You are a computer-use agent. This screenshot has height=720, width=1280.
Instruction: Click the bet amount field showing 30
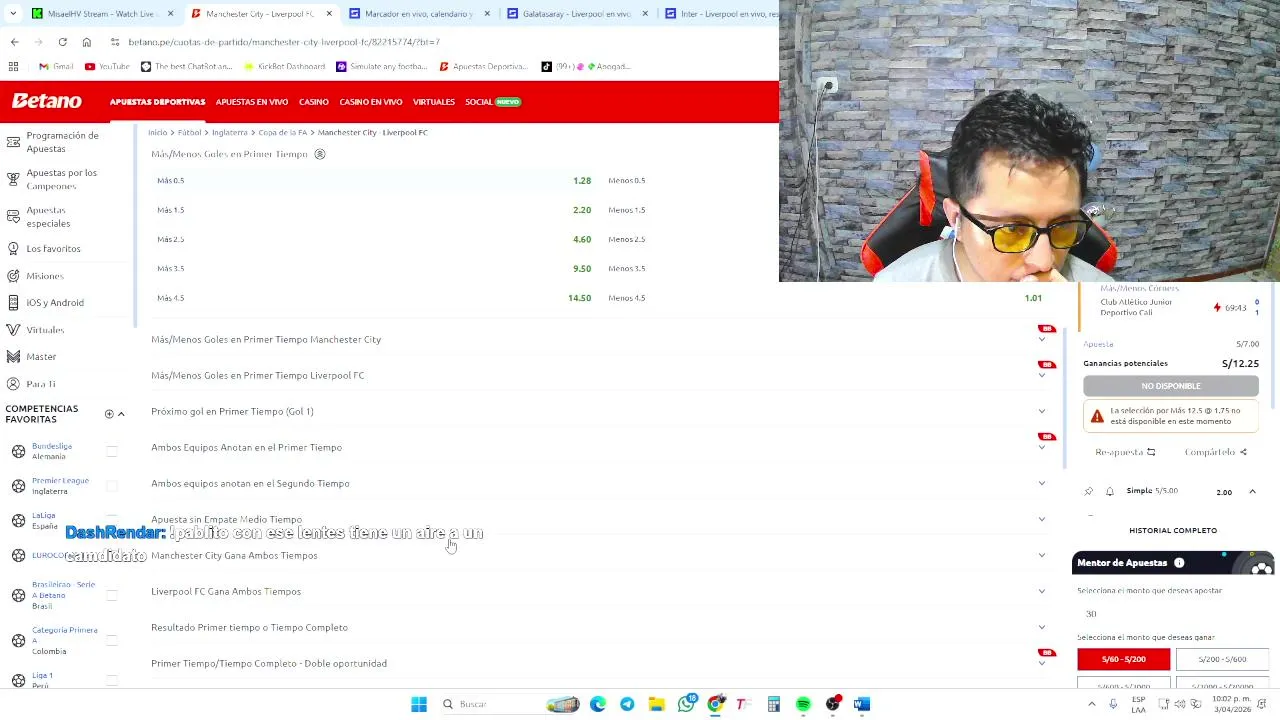(x=1172, y=613)
